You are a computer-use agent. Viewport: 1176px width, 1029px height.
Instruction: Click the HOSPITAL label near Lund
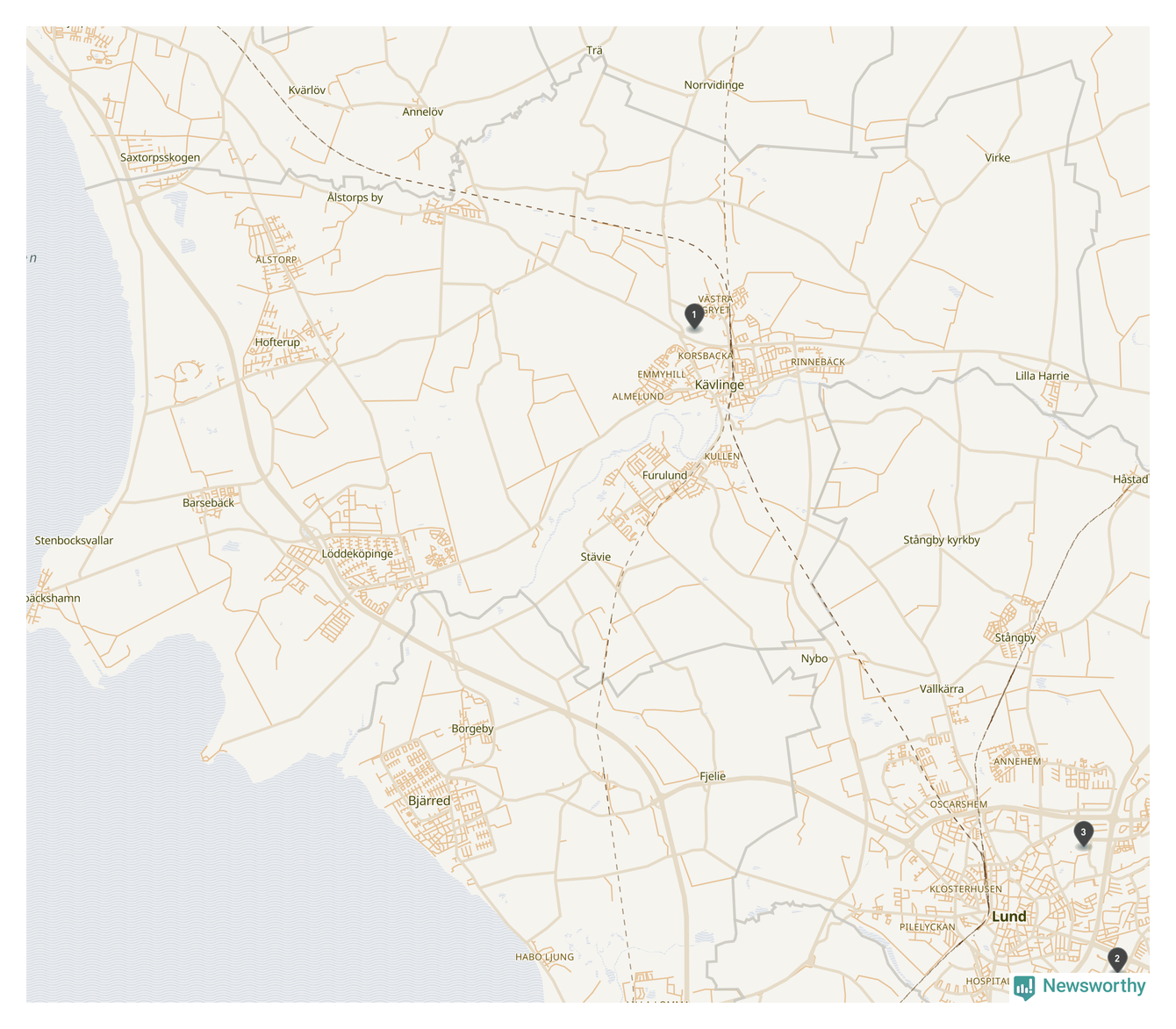coord(987,981)
